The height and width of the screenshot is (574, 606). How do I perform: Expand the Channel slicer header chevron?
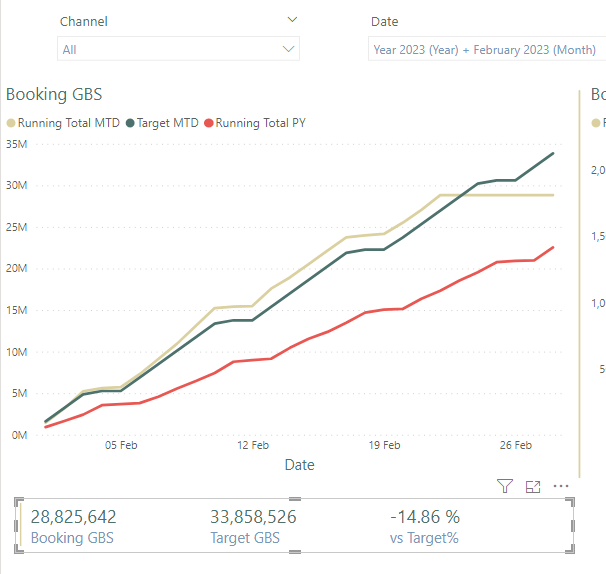(x=293, y=19)
